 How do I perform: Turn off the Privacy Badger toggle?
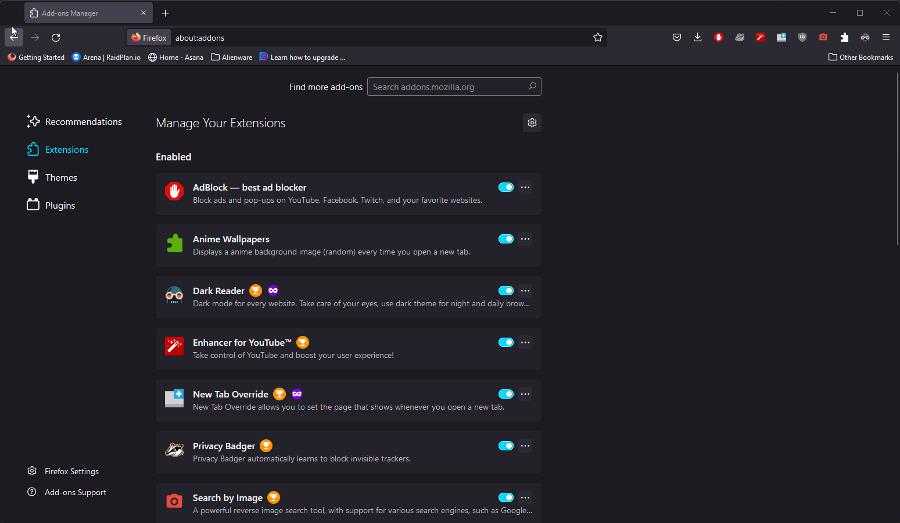click(506, 445)
